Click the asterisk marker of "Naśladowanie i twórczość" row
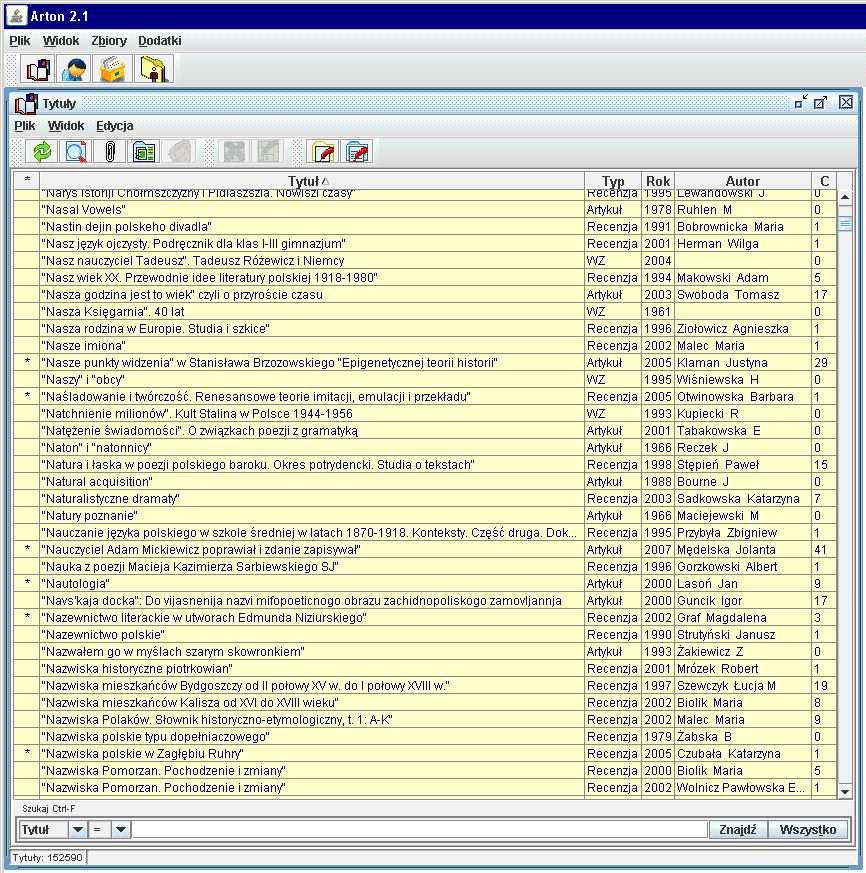The image size is (866, 873). click(x=27, y=396)
